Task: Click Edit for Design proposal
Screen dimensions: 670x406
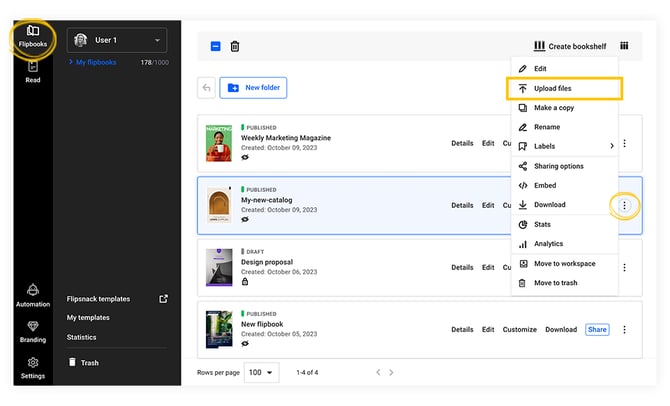Action: (488, 268)
